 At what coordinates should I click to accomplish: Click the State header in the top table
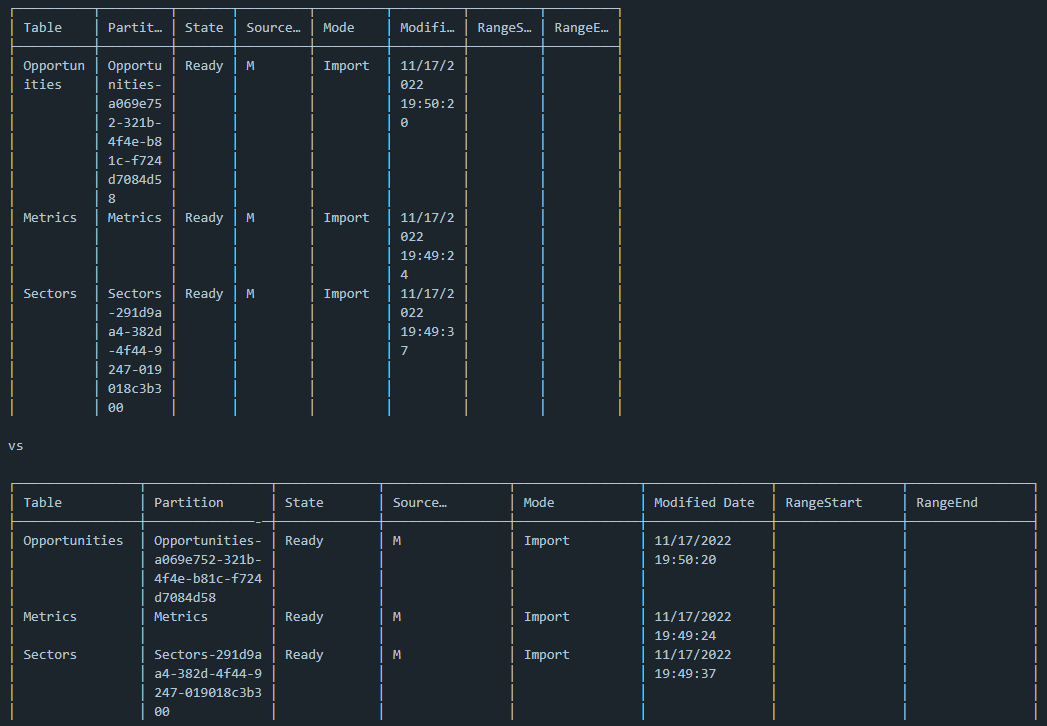pos(204,27)
